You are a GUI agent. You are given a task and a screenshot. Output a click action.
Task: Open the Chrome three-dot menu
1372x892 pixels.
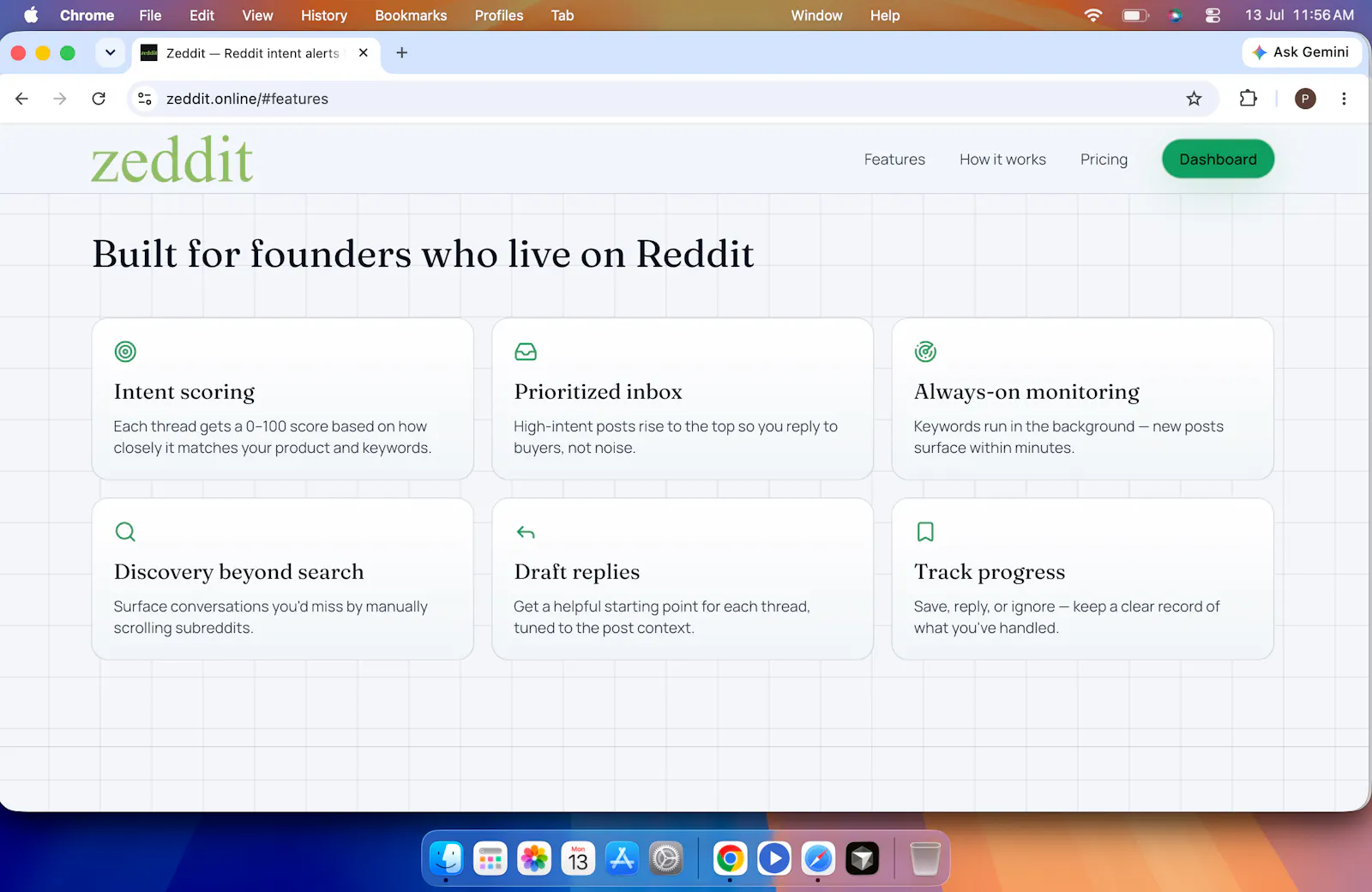[x=1344, y=99]
